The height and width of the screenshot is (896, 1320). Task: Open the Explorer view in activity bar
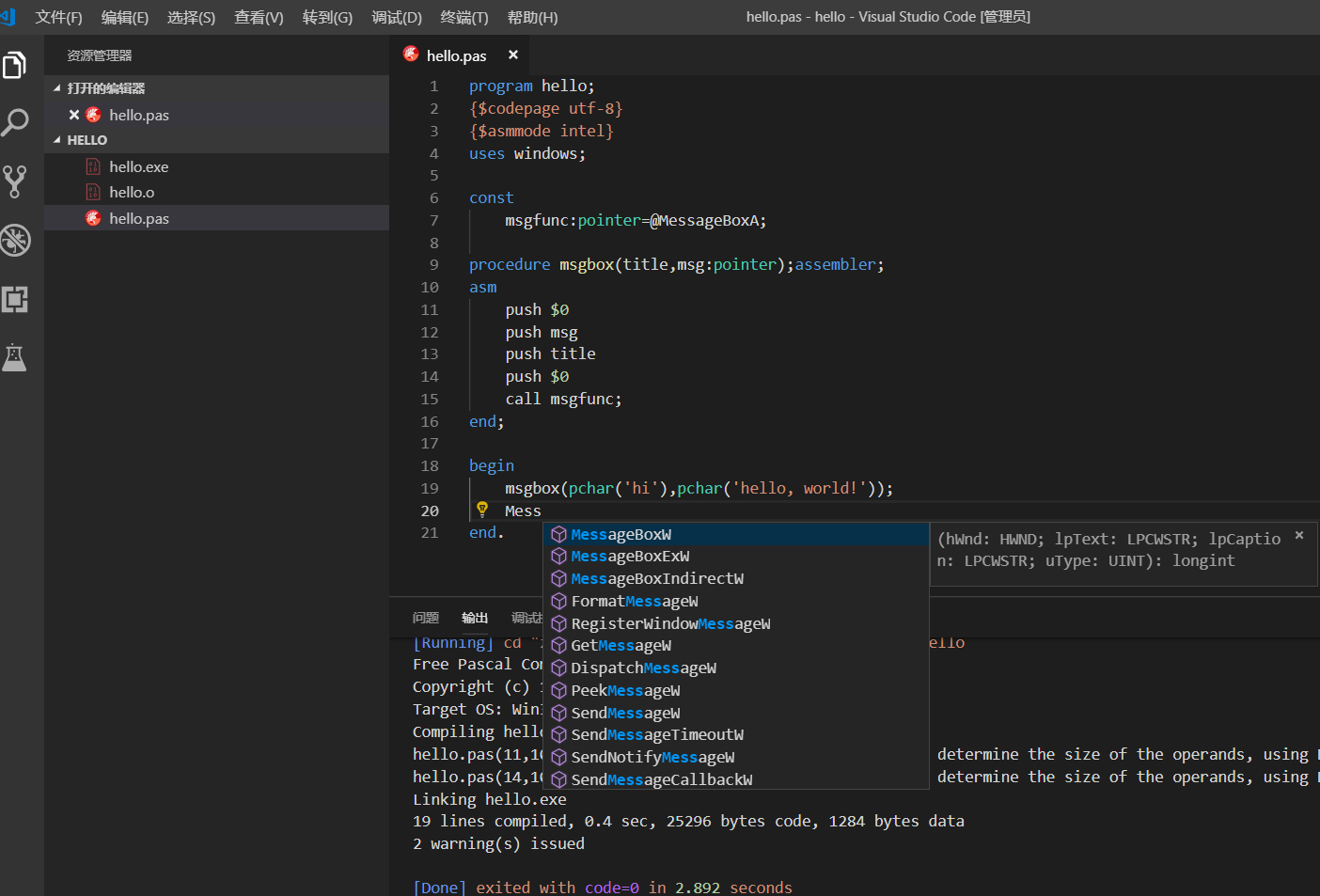click(x=15, y=65)
